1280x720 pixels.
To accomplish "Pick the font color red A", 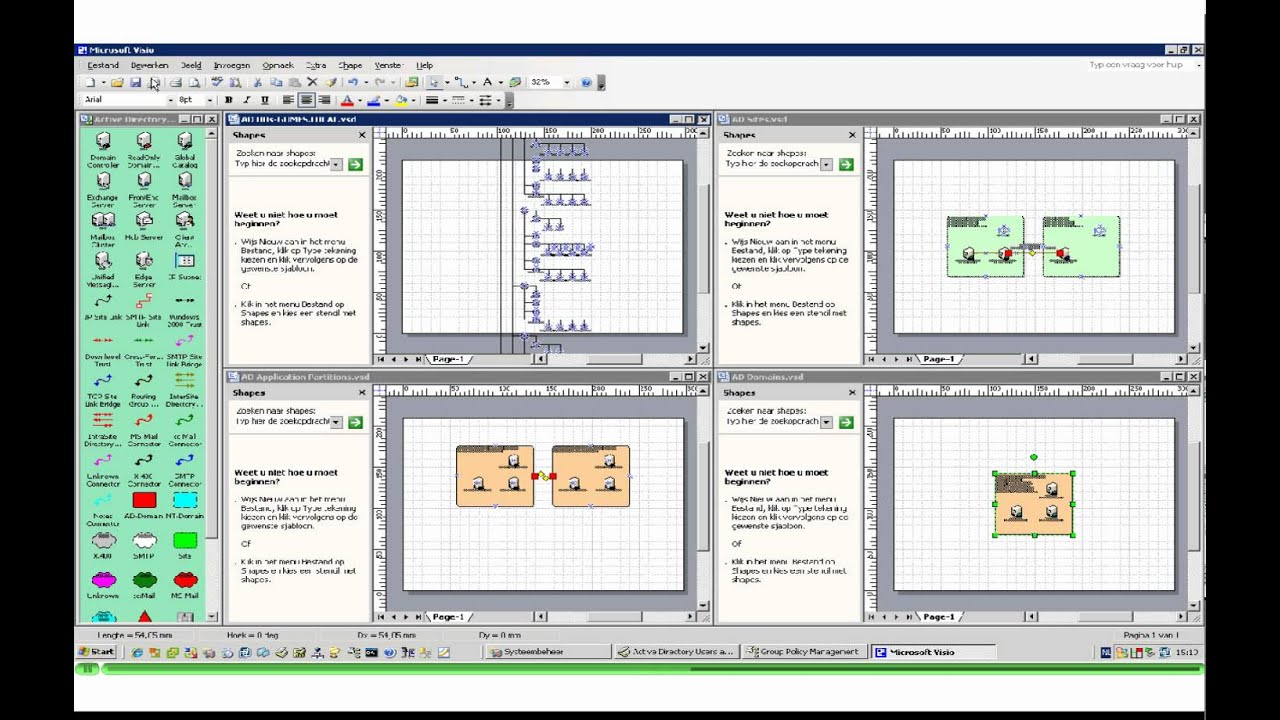I will [x=347, y=100].
